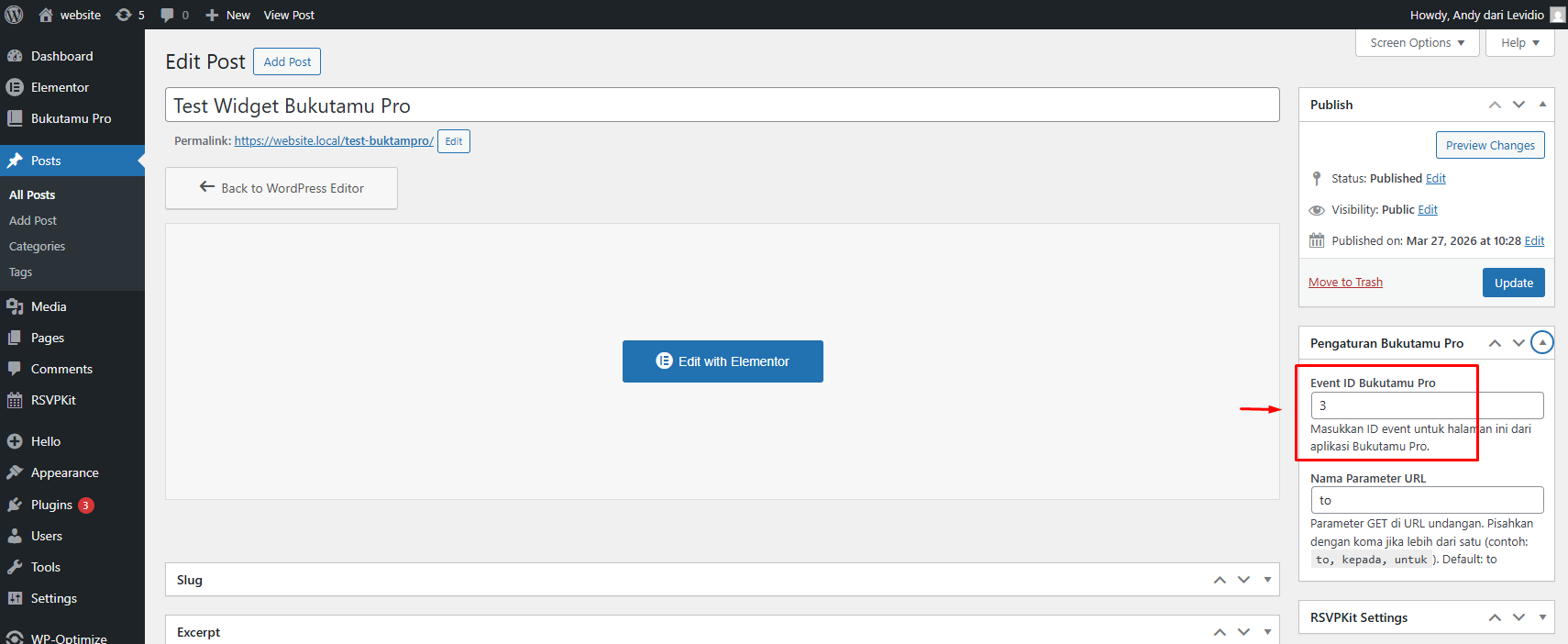
Task: Select the Posts sidebar menu
Action: click(72, 161)
